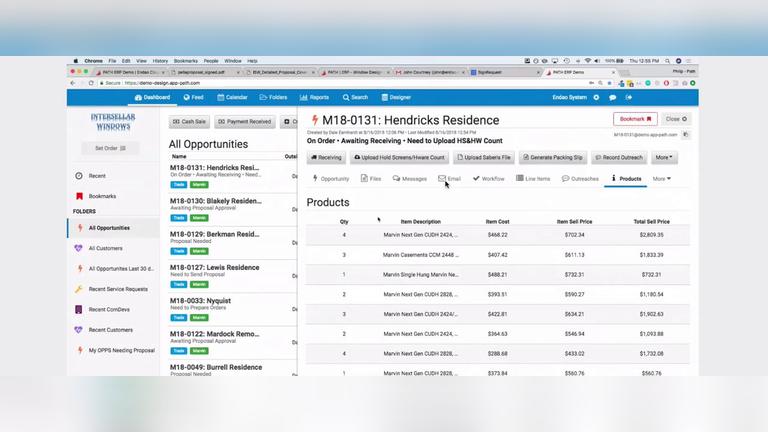Click the Total Sell Price column header

[651, 222]
